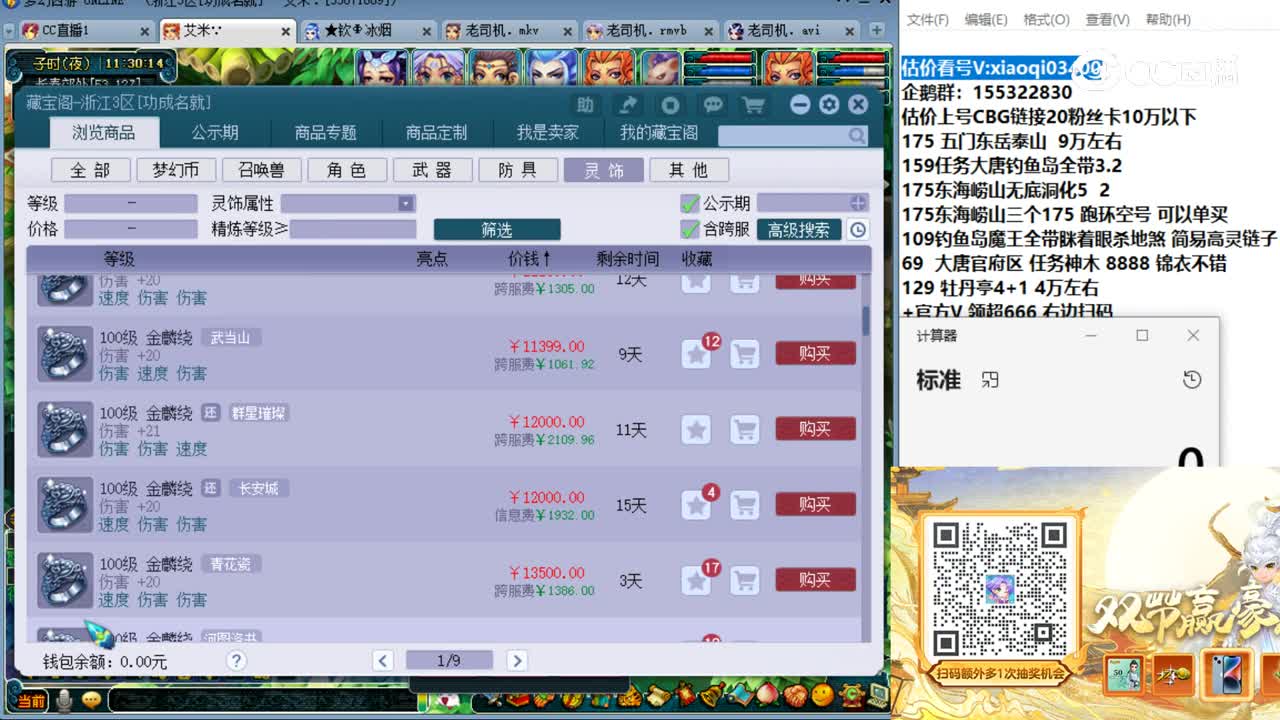
Task: Open the 青花瓷 ring thumbnail
Action: pos(65,580)
